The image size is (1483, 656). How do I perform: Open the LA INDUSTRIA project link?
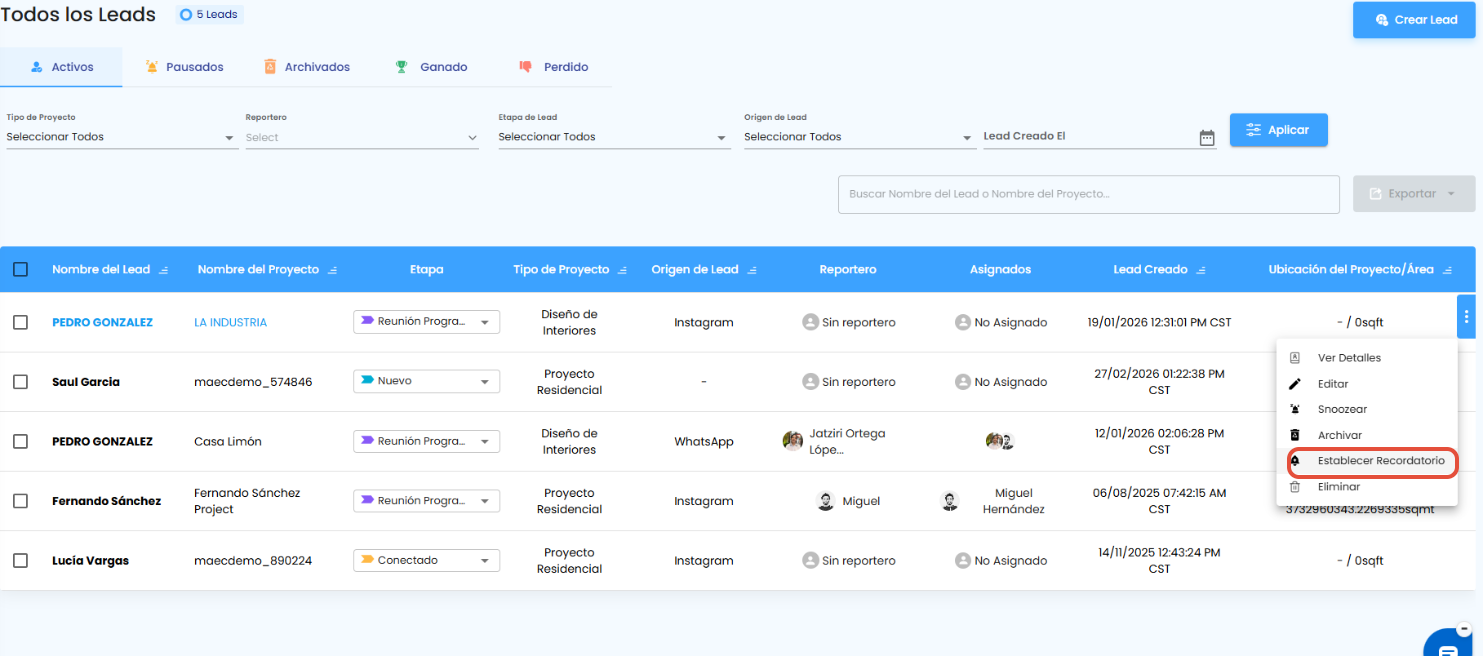(x=230, y=322)
